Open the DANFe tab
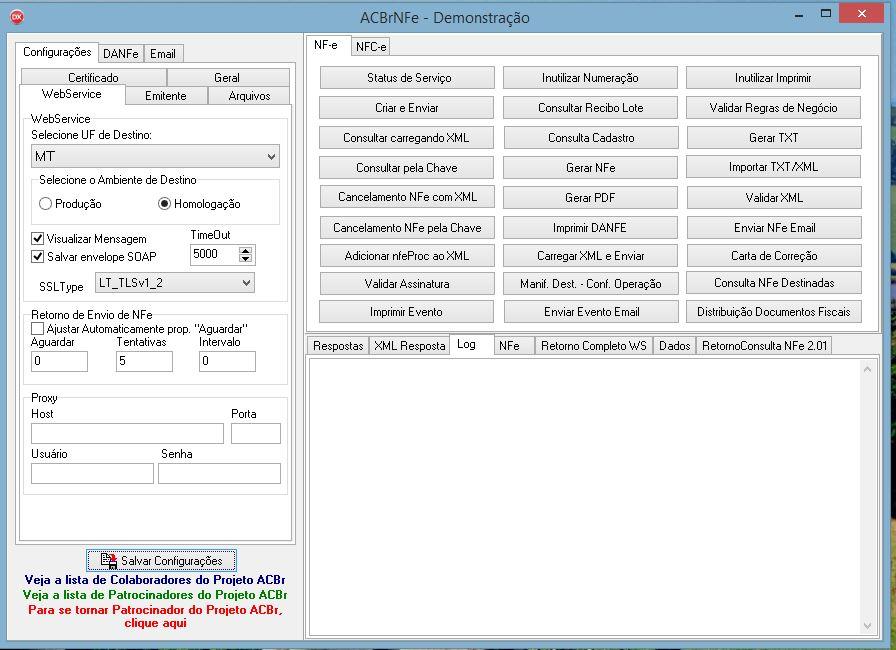Screen dimensions: 896x650 121,54
